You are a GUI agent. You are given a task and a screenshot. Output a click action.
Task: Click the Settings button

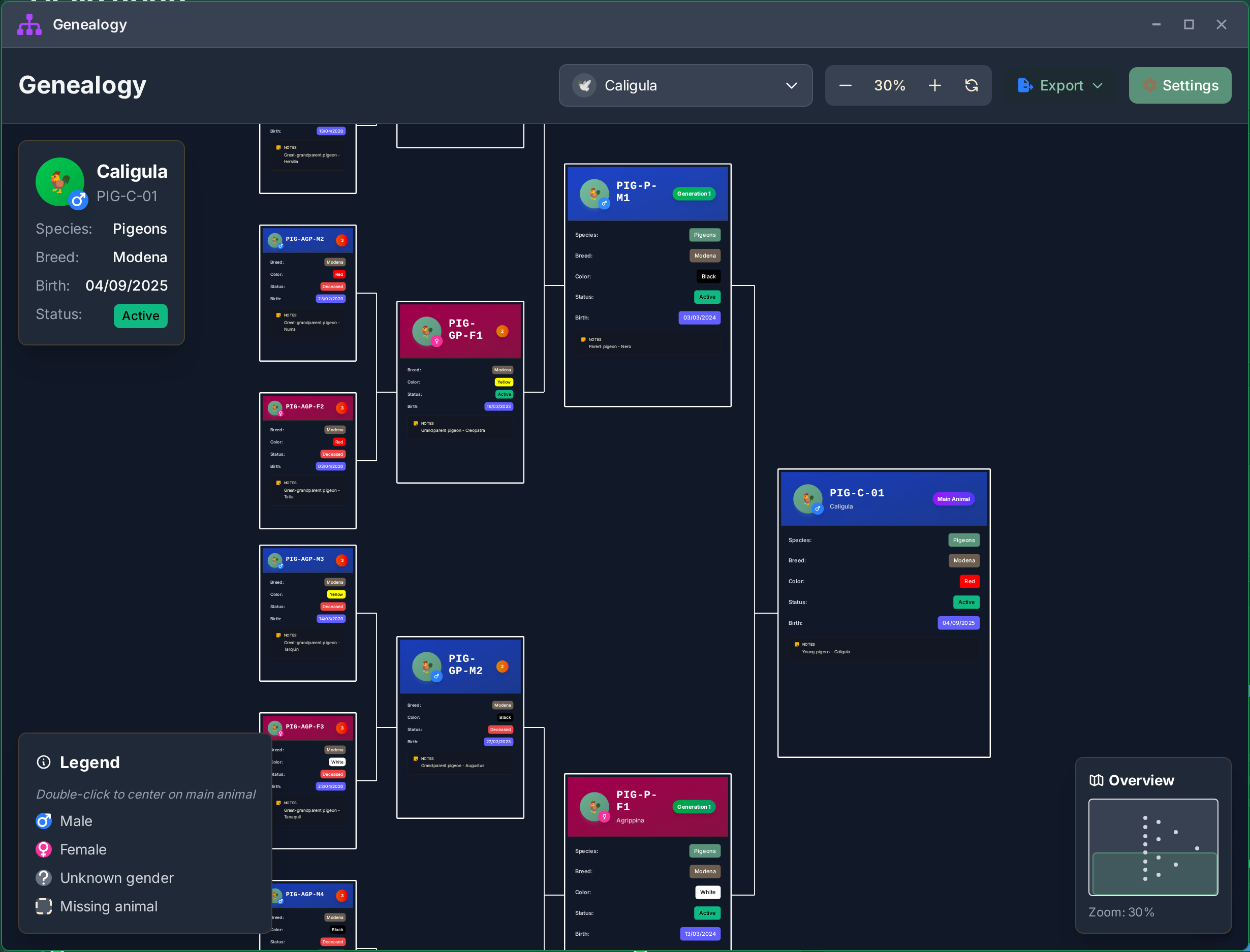point(1180,85)
